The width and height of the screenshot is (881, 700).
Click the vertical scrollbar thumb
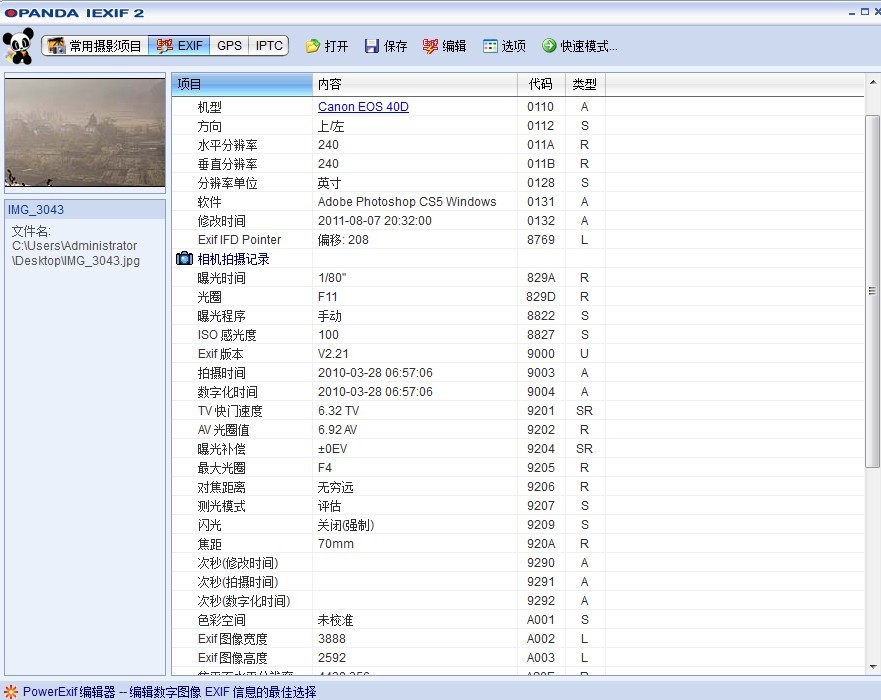[x=872, y=290]
